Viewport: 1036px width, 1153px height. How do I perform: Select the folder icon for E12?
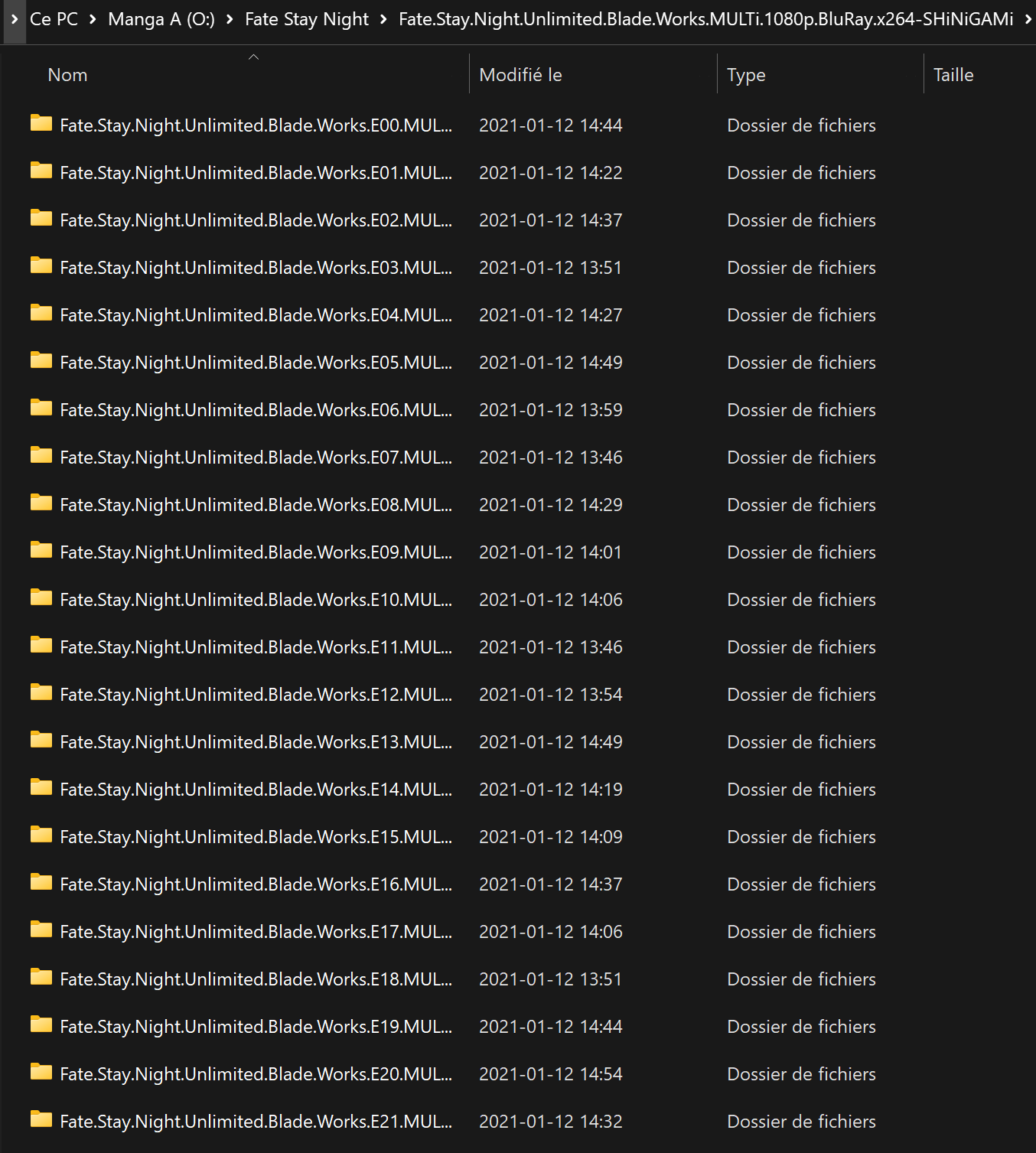tap(41, 692)
